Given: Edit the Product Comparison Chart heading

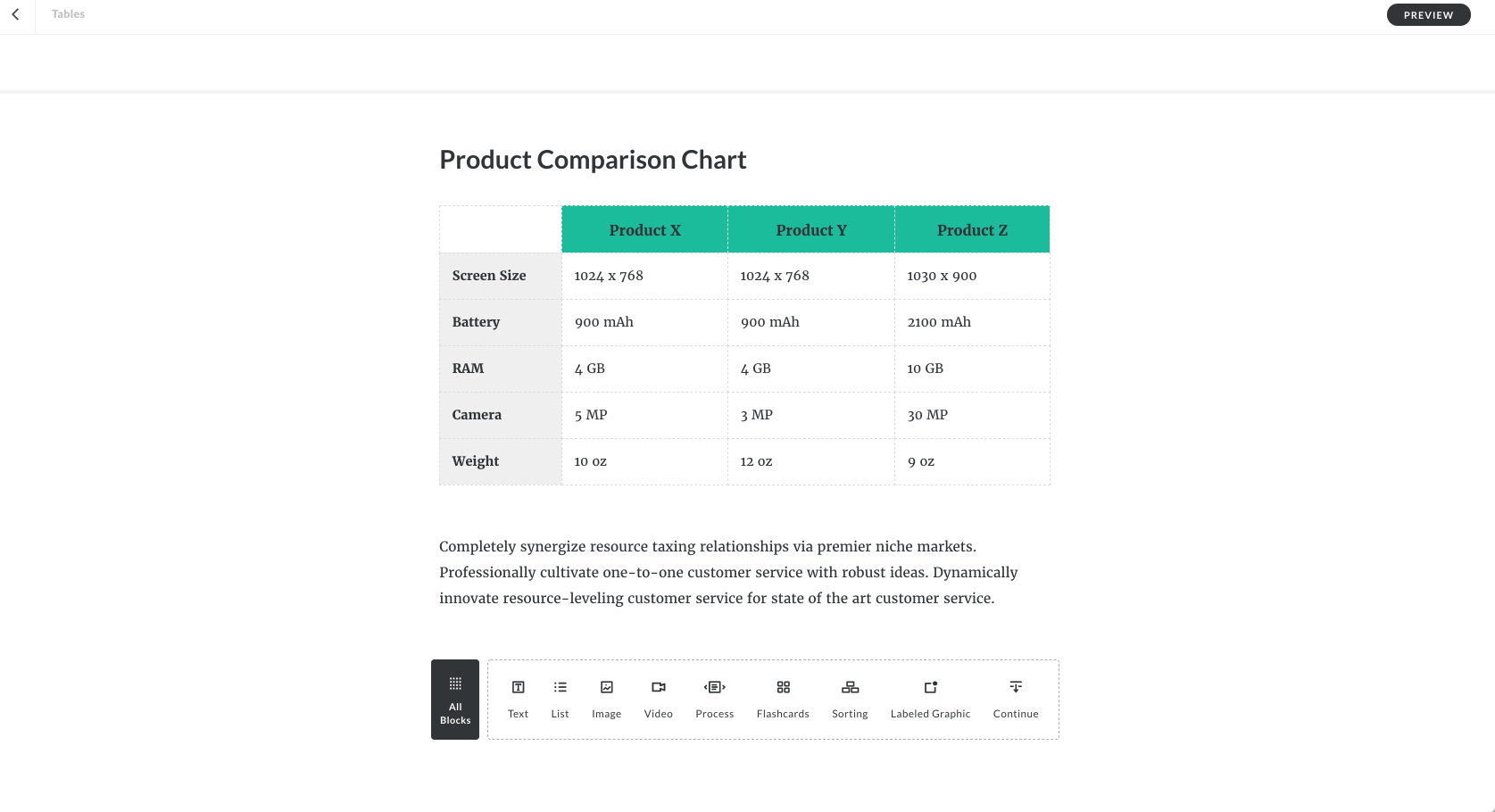Looking at the screenshot, I should point(593,160).
